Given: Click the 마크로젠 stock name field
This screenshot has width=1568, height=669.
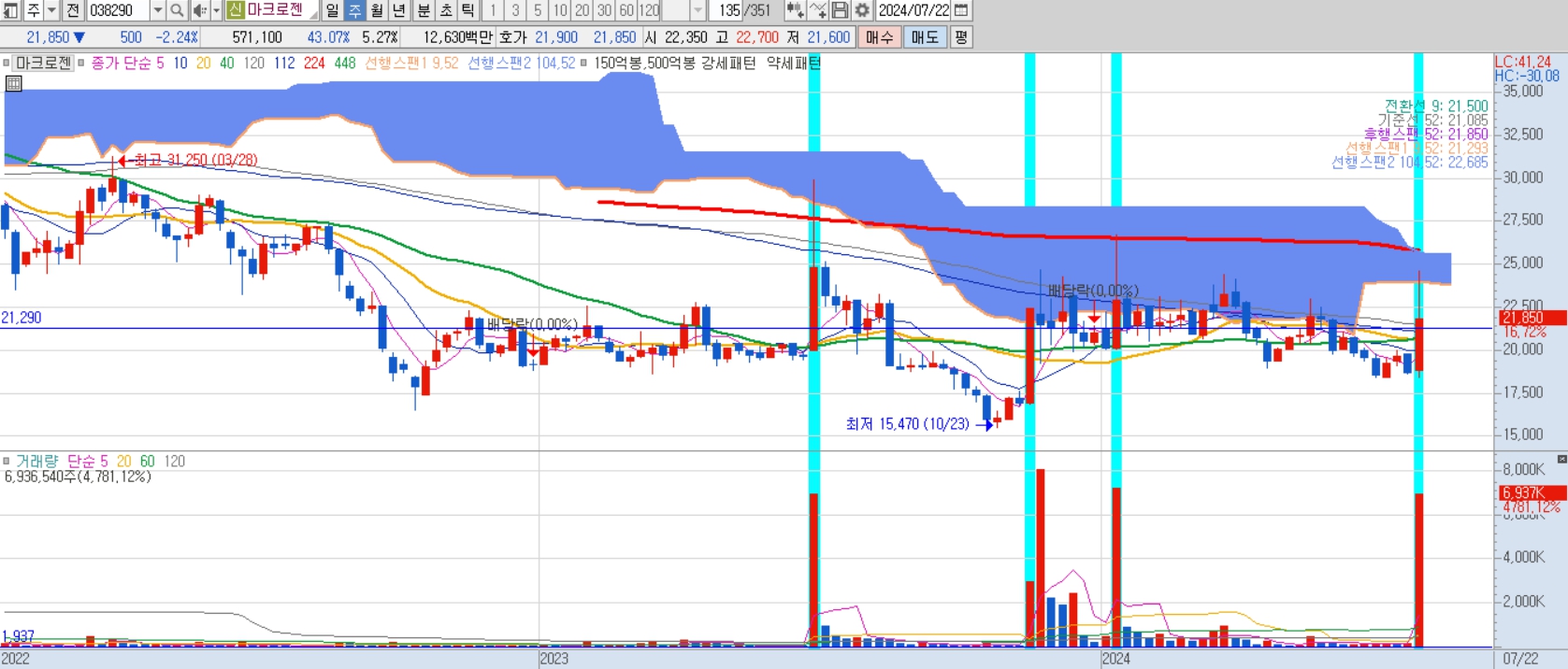Looking at the screenshot, I should point(281,10).
